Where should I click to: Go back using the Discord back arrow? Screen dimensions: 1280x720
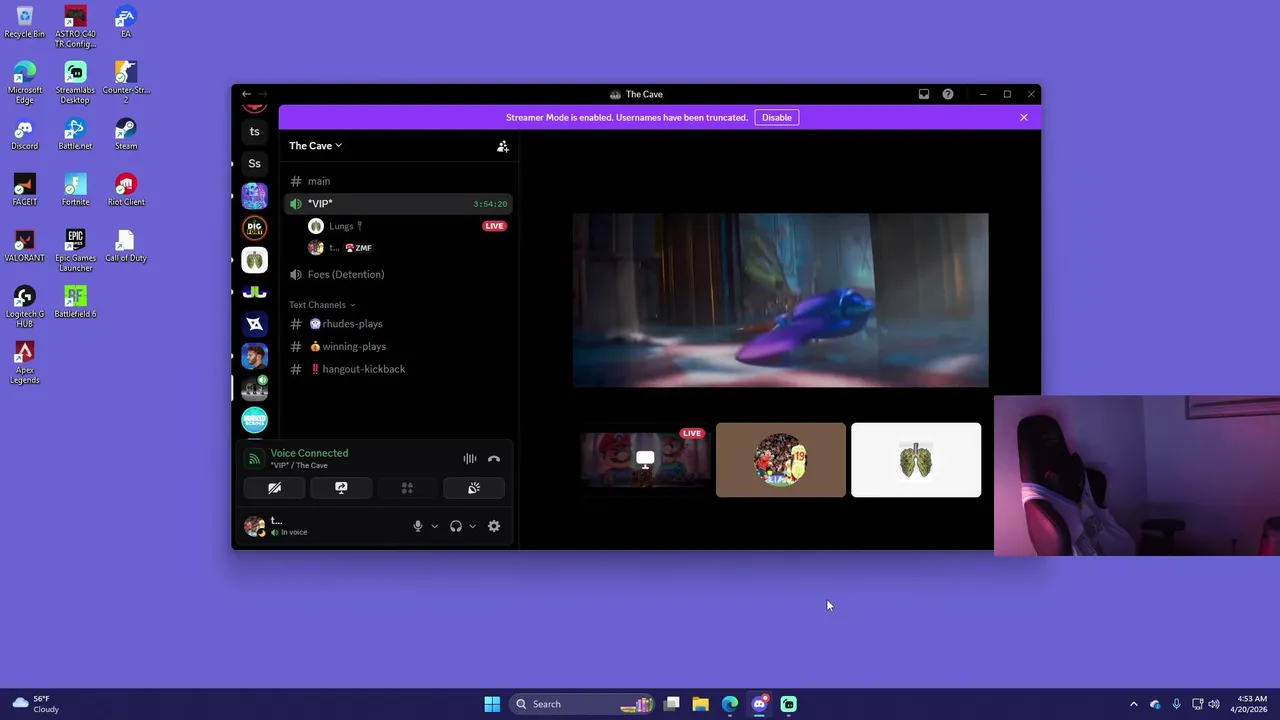click(246, 94)
